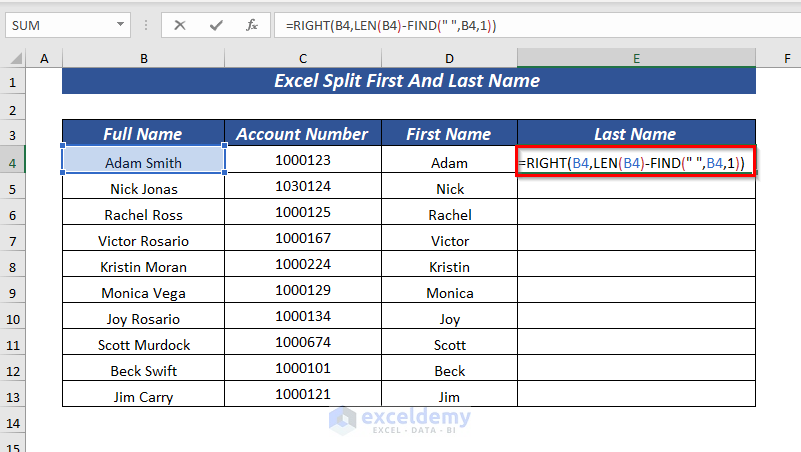
Task: Click the Full Name header cell
Action: coord(144,134)
